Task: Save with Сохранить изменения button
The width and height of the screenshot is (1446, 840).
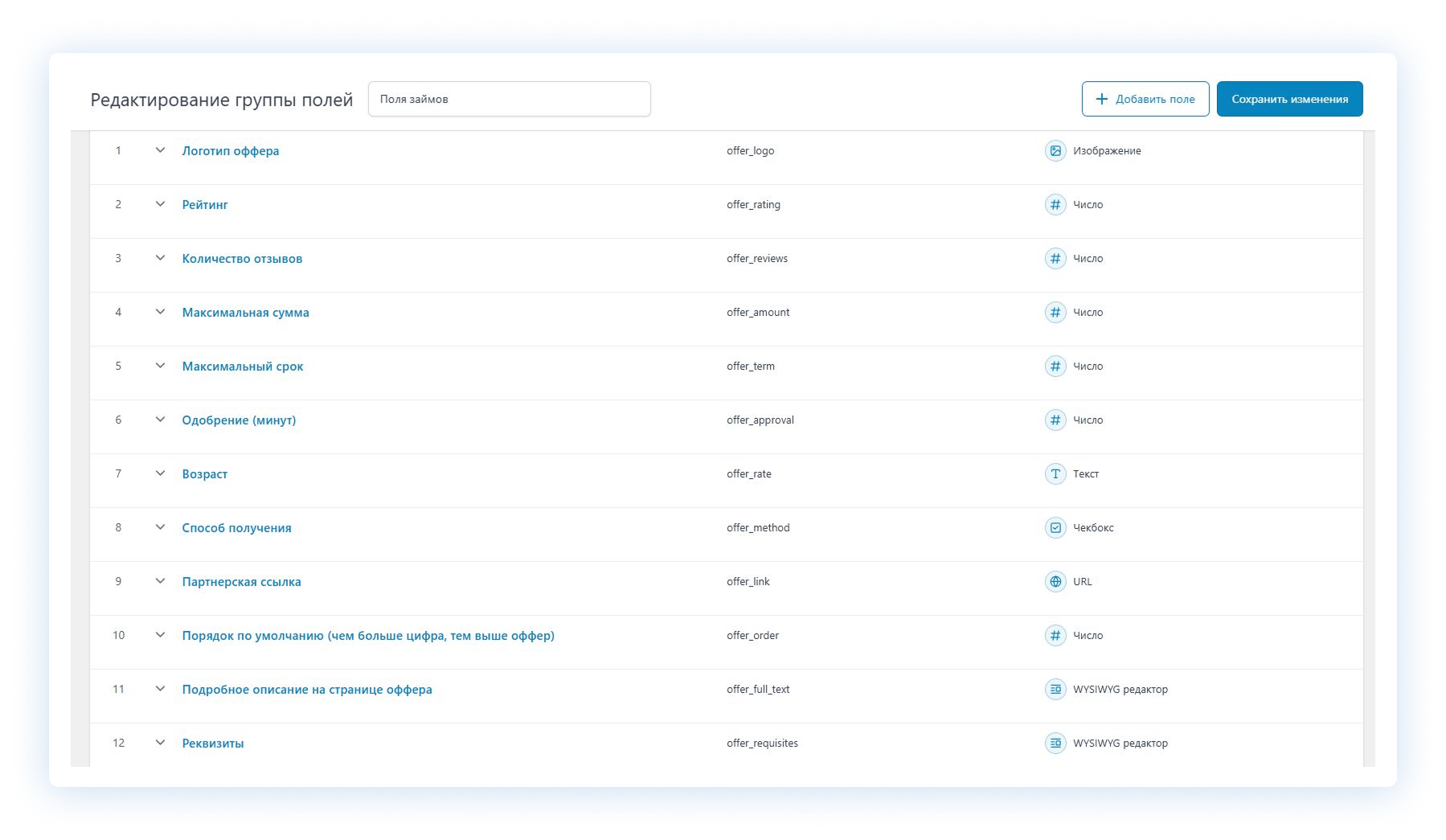Action: point(1289,99)
